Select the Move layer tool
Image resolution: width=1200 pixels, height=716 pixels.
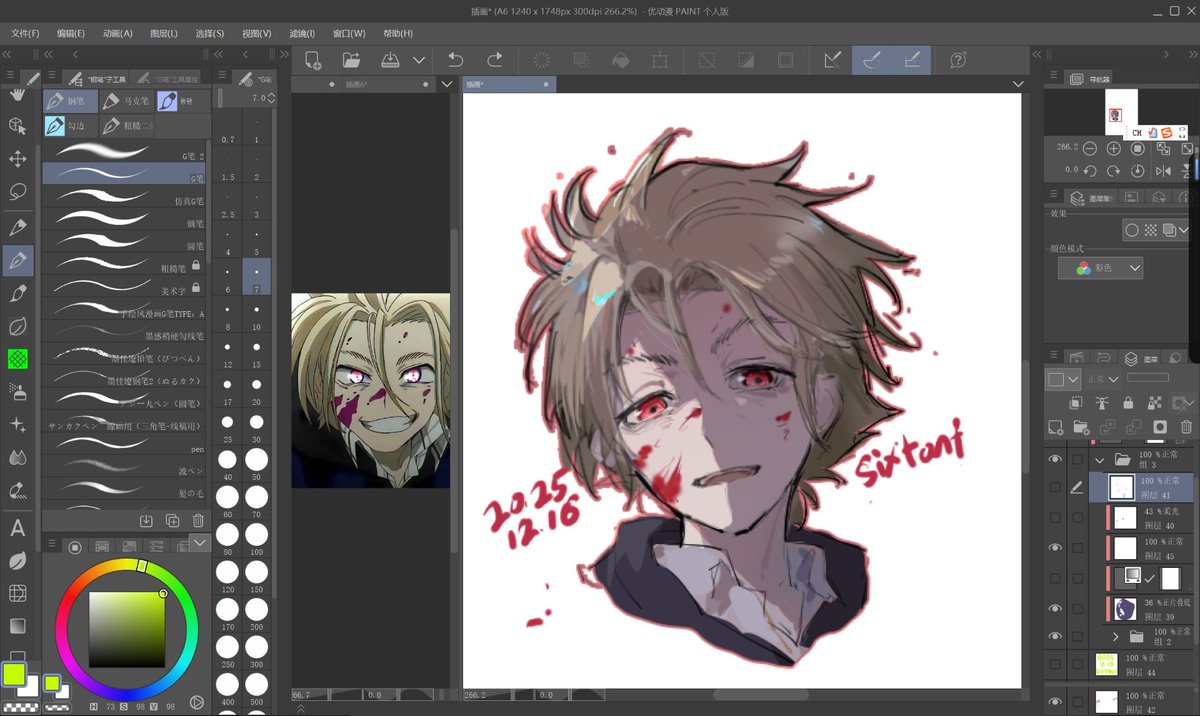coord(17,159)
